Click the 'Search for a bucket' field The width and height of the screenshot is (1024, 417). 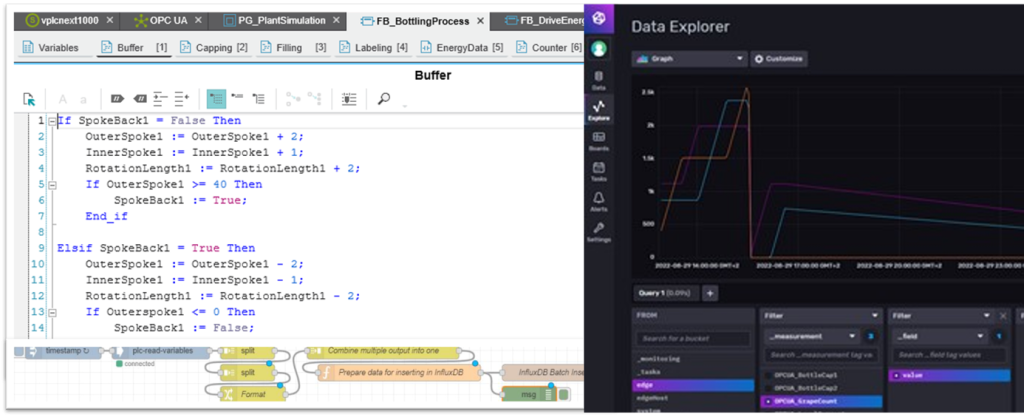(x=694, y=339)
